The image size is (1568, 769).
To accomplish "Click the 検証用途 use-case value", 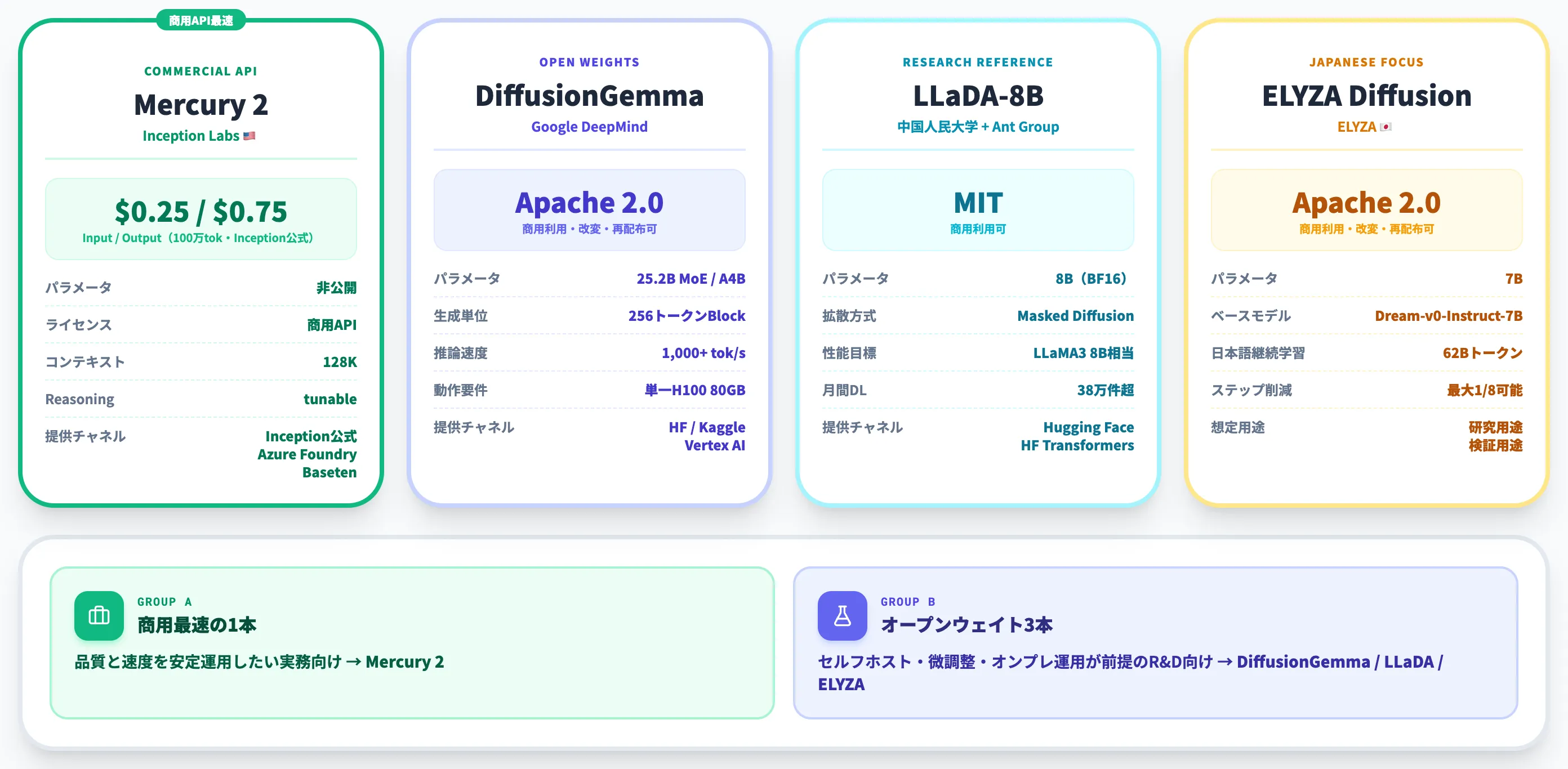I will [1495, 445].
